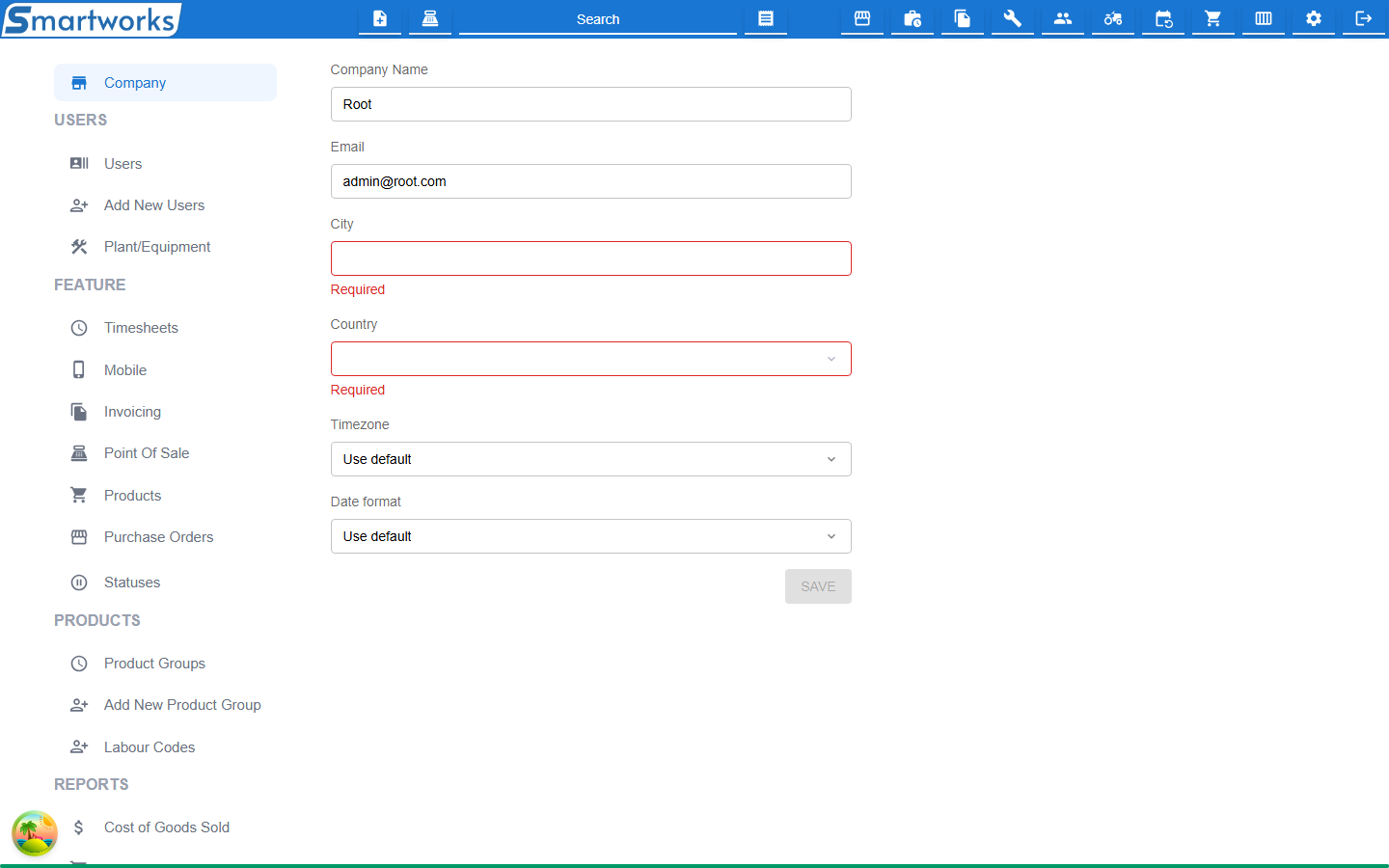Image resolution: width=1389 pixels, height=868 pixels.
Task: Expand the Timezone dropdown
Action: pyautogui.click(x=591, y=459)
